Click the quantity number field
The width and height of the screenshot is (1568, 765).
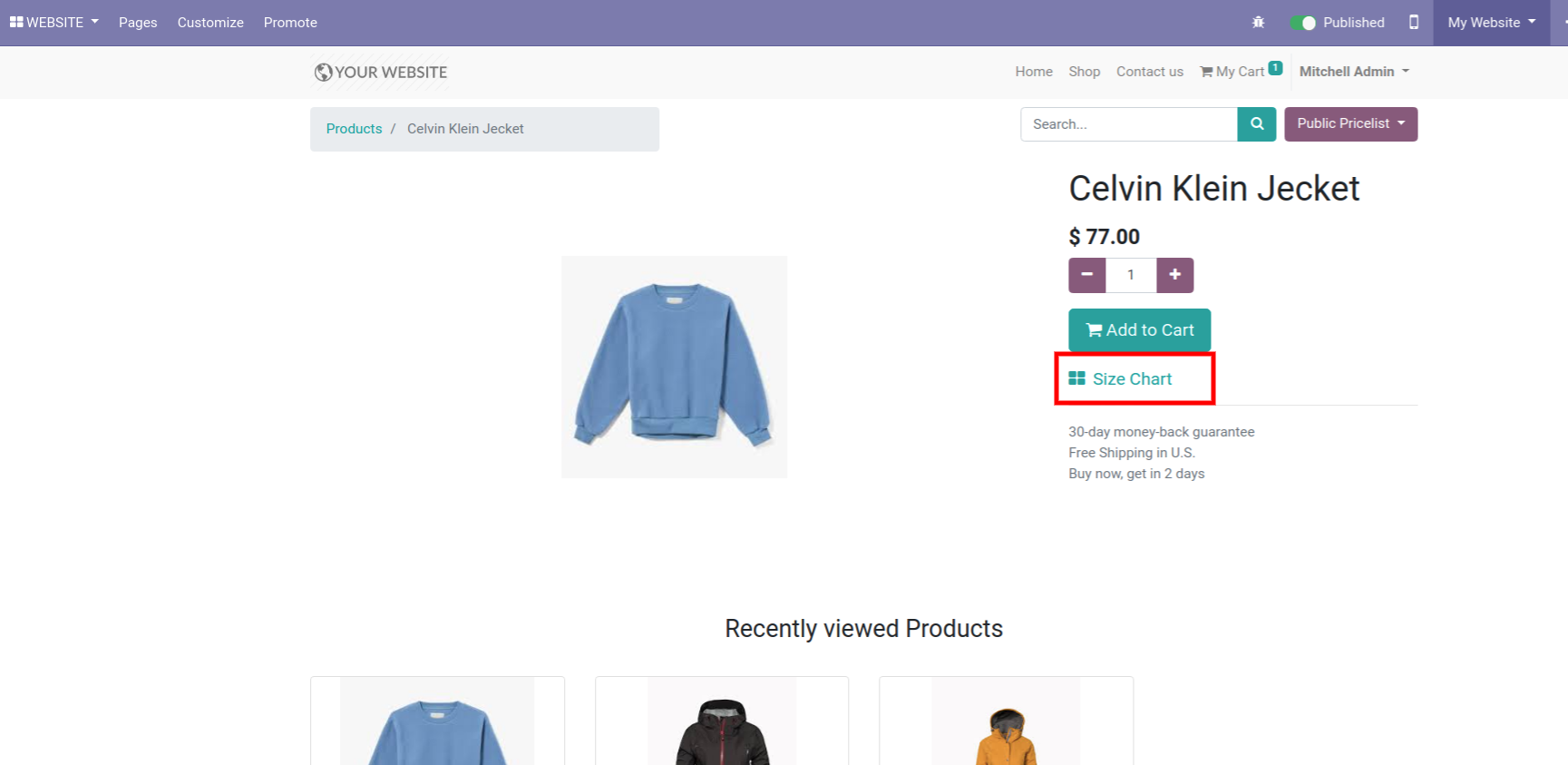tap(1131, 275)
